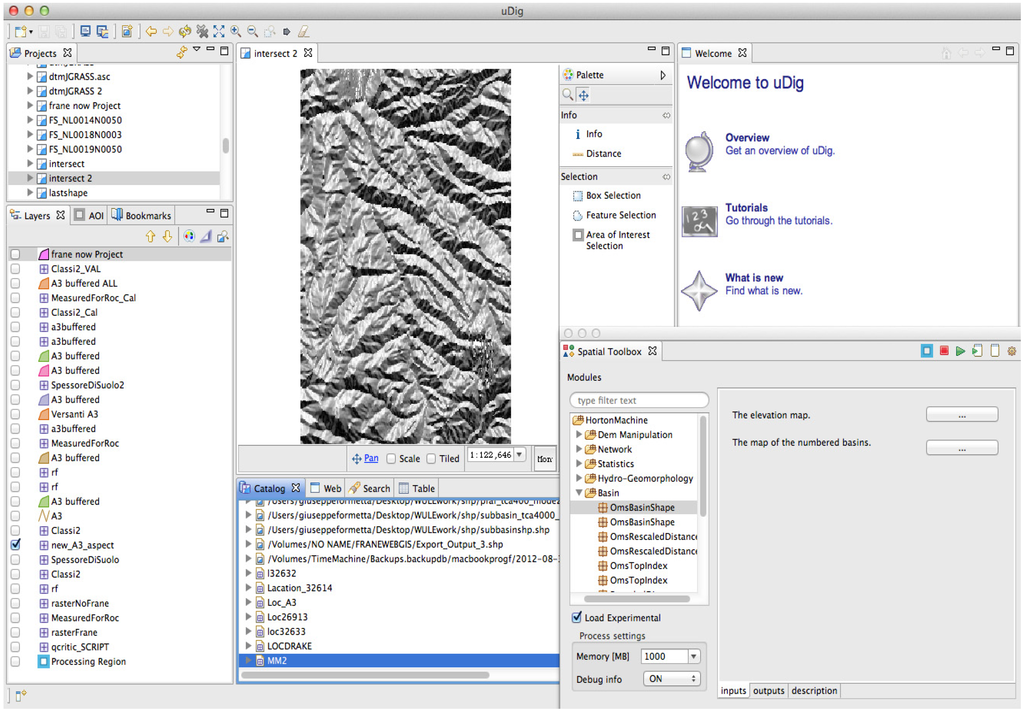1024x713 pixels.
Task: Run module with green play icon
Action: point(960,351)
